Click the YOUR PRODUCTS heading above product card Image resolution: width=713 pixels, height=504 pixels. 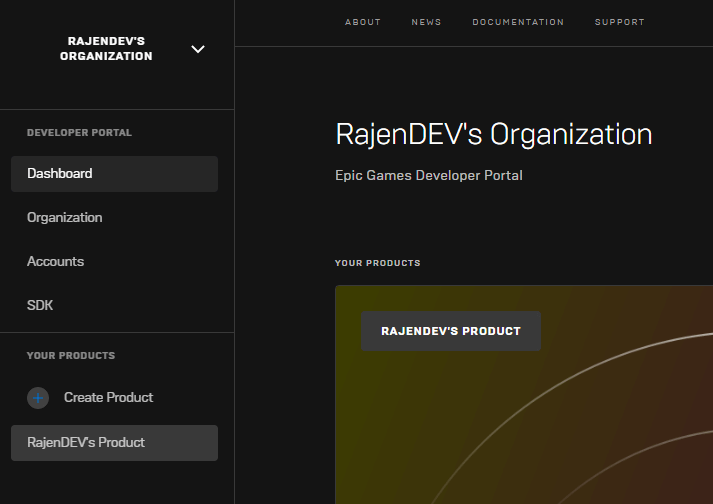click(x=377, y=263)
